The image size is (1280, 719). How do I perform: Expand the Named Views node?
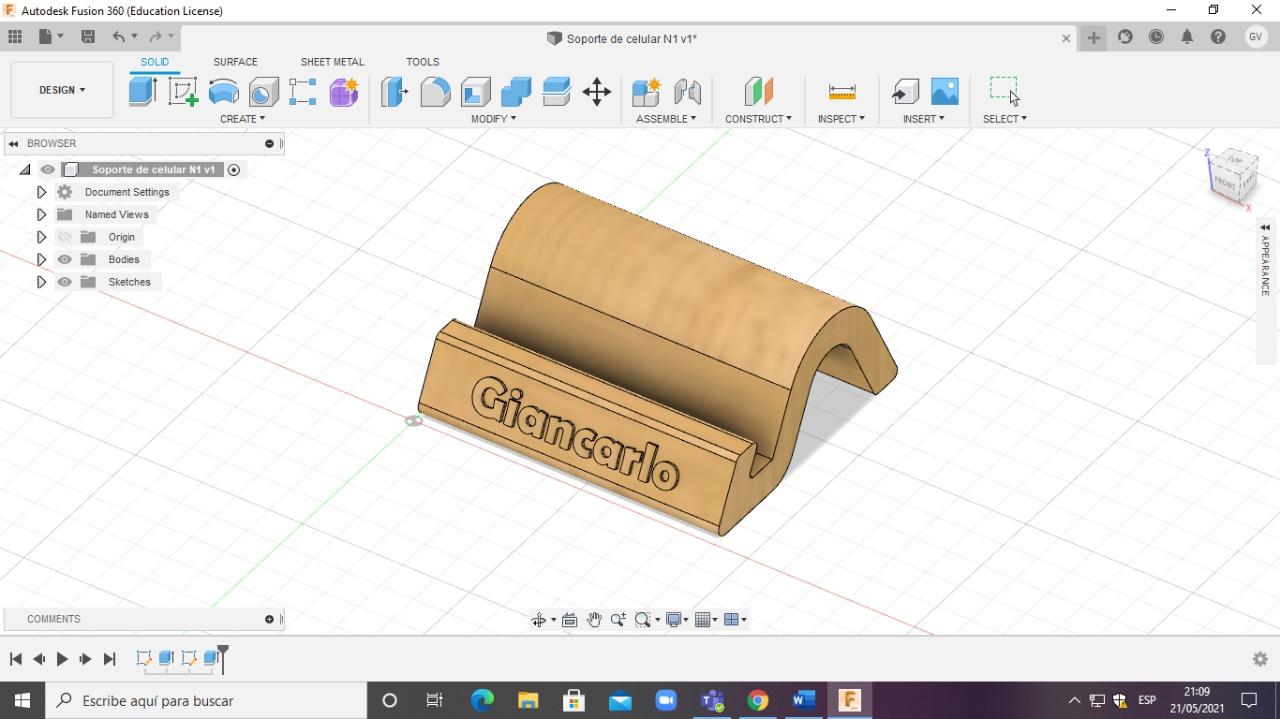click(x=41, y=214)
